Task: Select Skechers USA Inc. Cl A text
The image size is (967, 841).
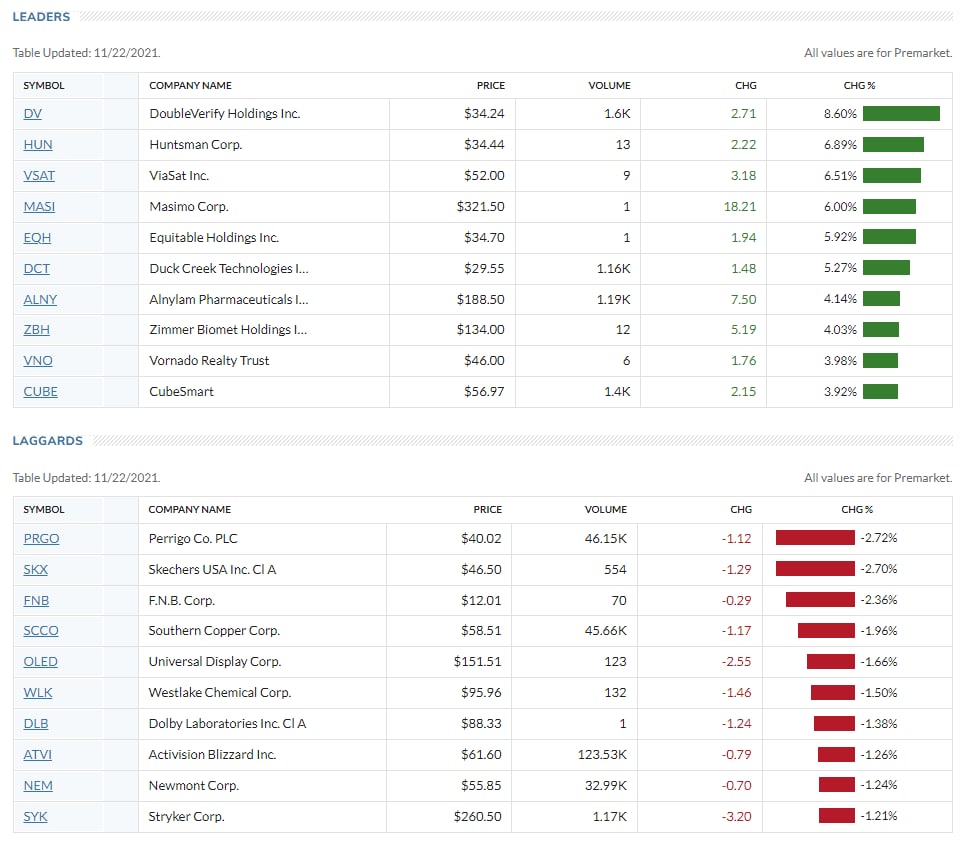Action: tap(212, 569)
